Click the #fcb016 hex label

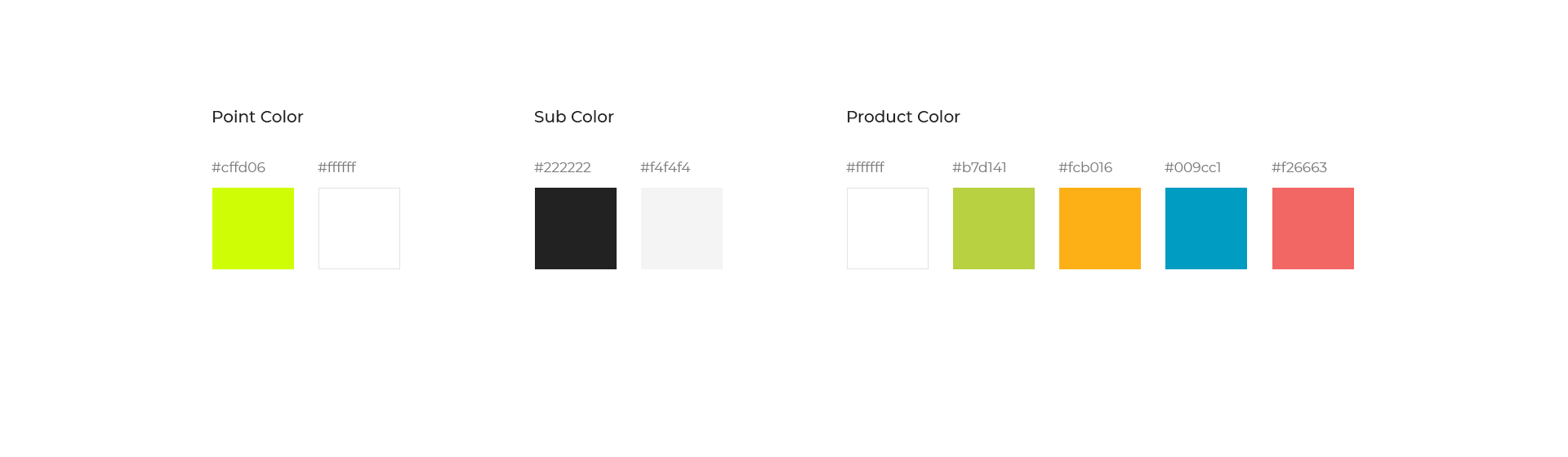tap(1085, 167)
